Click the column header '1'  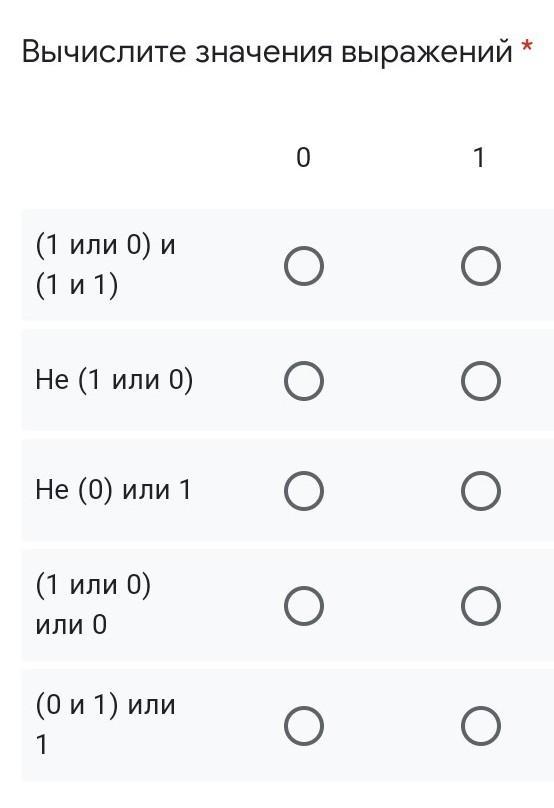(479, 157)
